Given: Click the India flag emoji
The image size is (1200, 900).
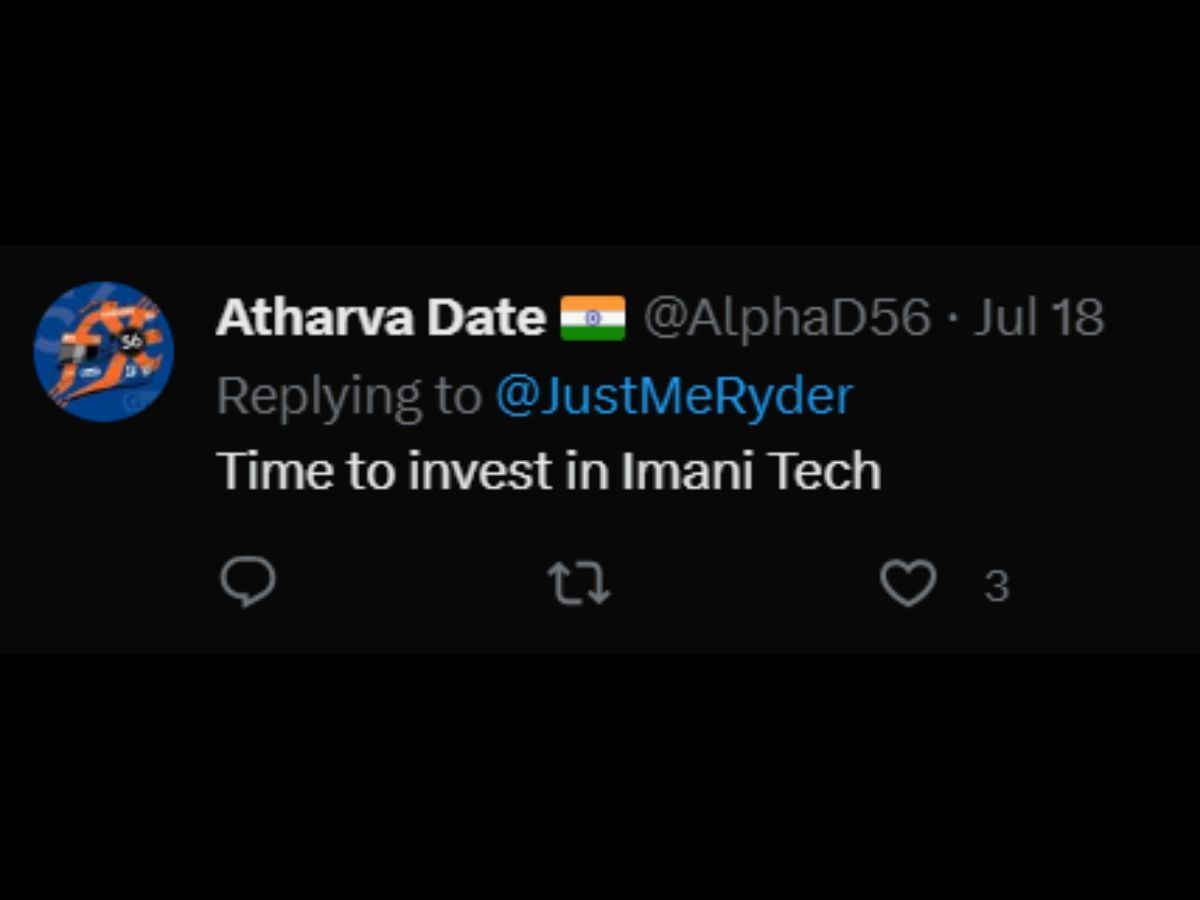Looking at the screenshot, I should 593,318.
